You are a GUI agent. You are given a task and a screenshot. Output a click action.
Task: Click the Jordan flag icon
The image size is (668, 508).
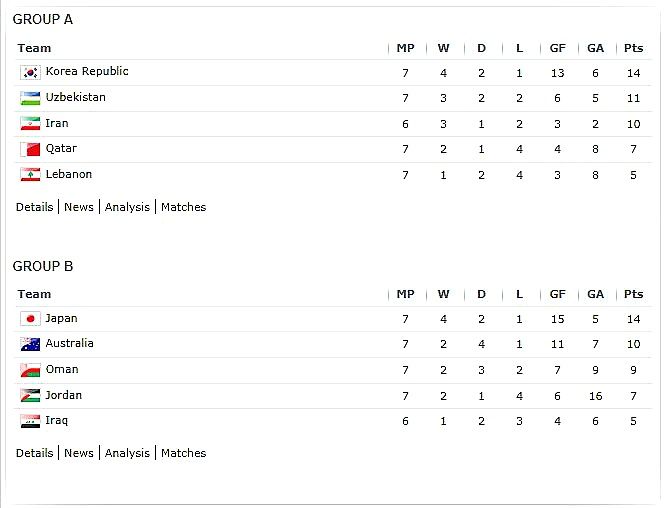[30, 395]
